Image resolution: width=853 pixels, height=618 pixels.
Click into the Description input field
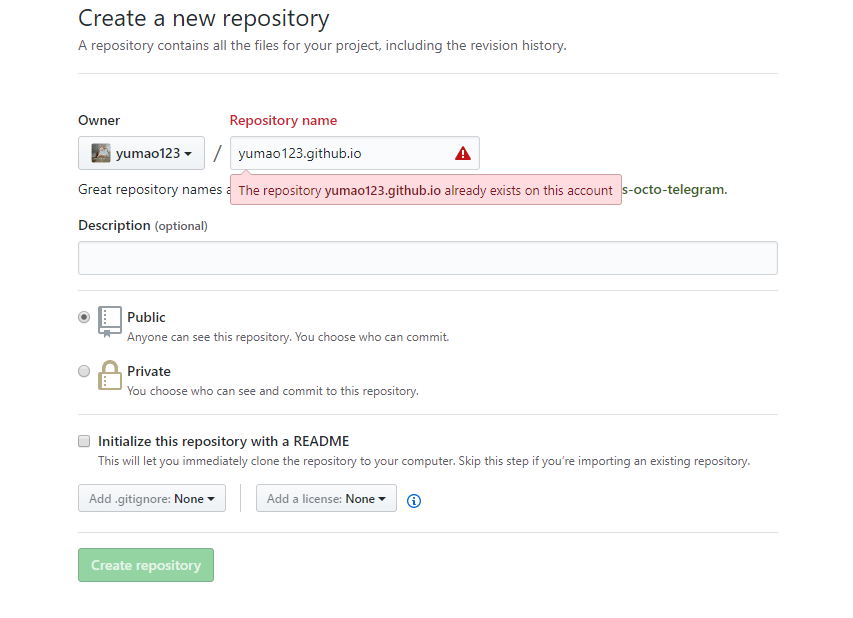(427, 258)
